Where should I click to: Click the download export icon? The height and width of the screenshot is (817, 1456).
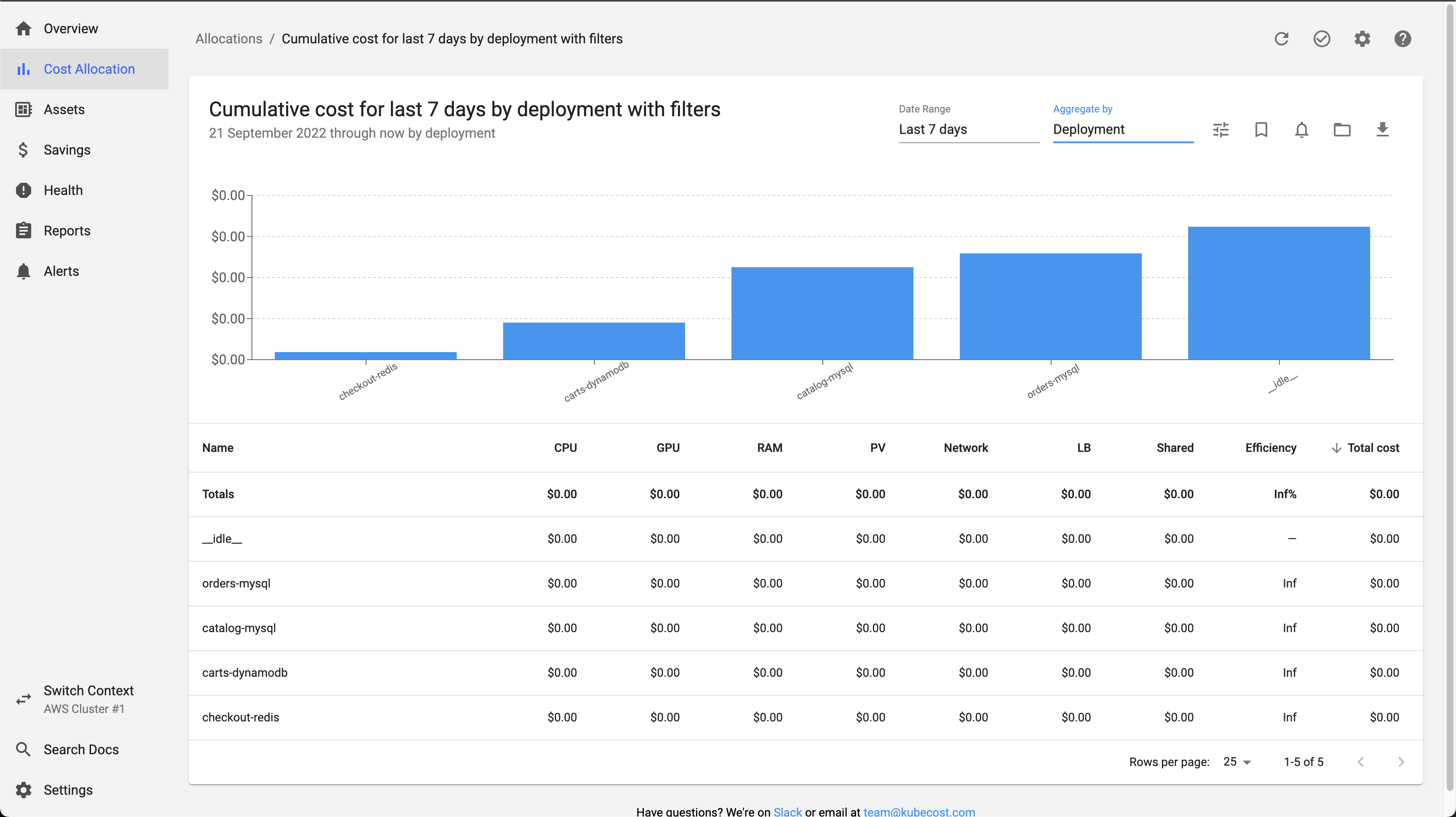coord(1382,130)
